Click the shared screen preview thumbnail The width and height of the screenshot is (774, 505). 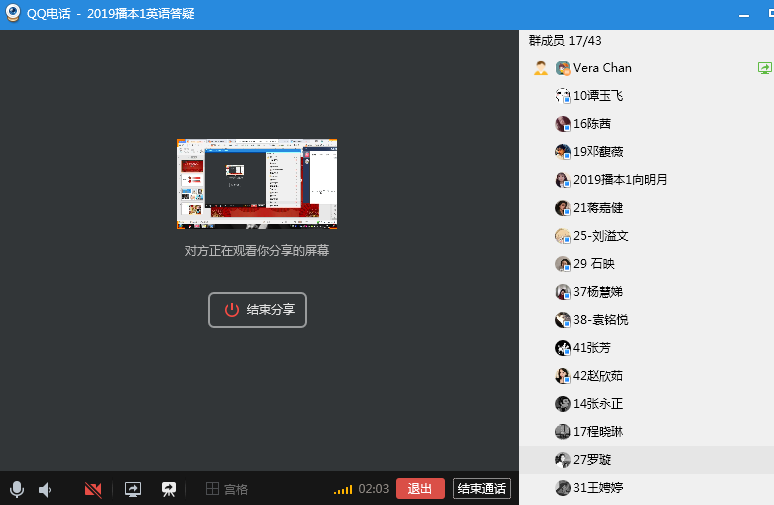tap(257, 184)
